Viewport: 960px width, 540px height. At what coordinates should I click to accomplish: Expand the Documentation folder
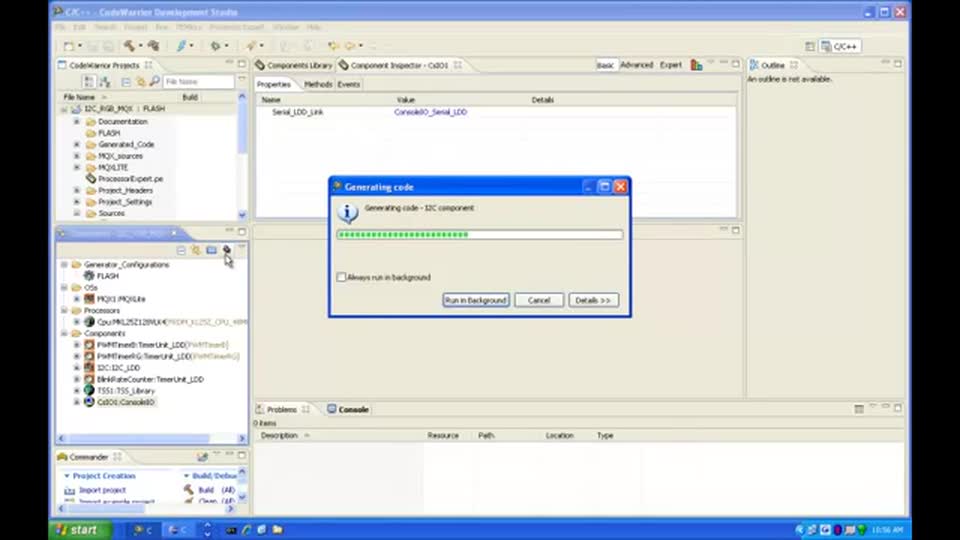[77, 121]
